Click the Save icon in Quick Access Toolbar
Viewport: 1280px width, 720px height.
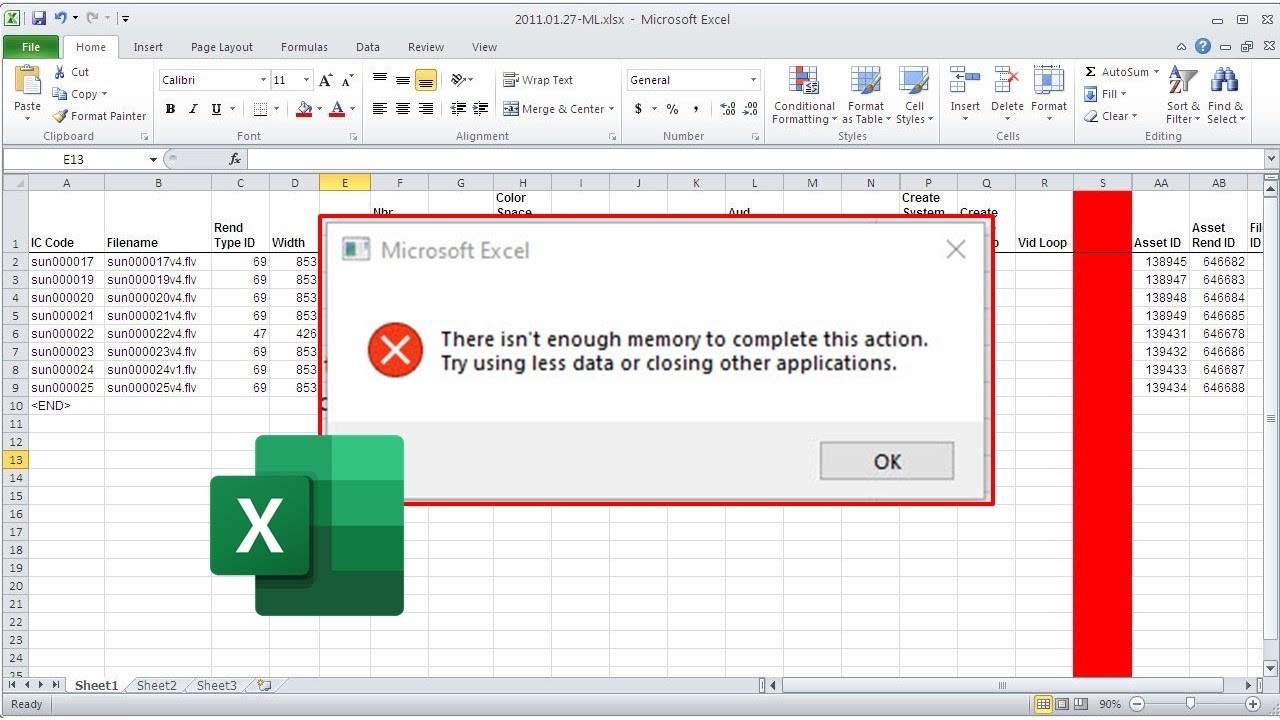[x=39, y=18]
